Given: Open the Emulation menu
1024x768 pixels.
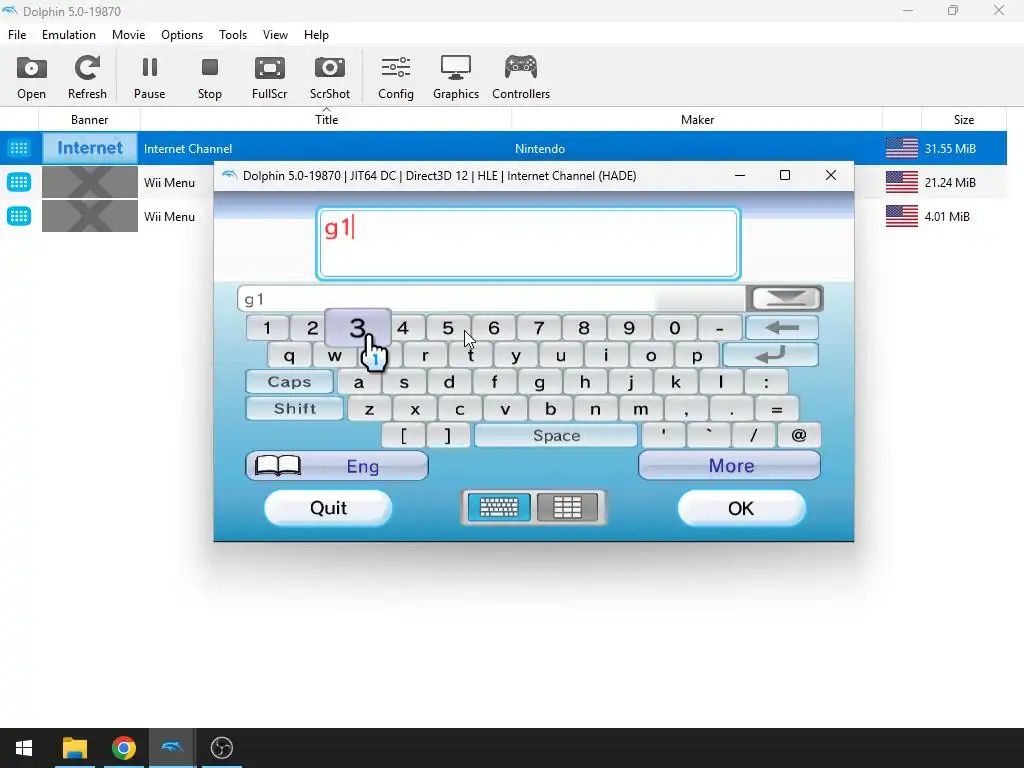Looking at the screenshot, I should pos(69,35).
